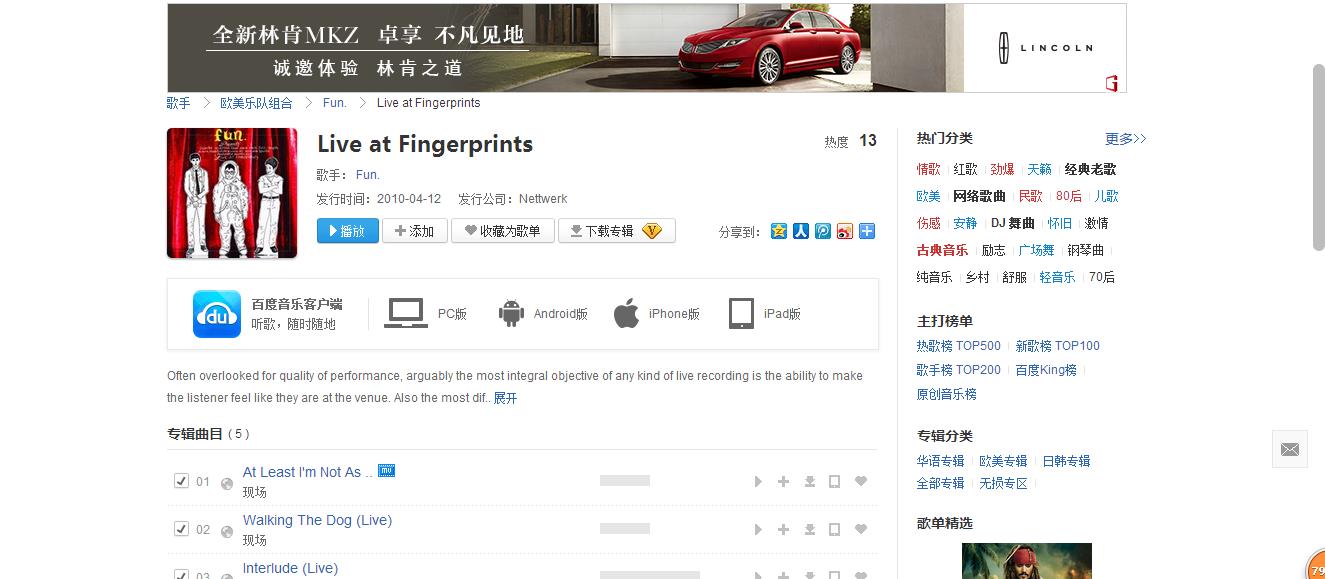Click globe icon beside track 01
The image size is (1325, 579).
point(227,485)
